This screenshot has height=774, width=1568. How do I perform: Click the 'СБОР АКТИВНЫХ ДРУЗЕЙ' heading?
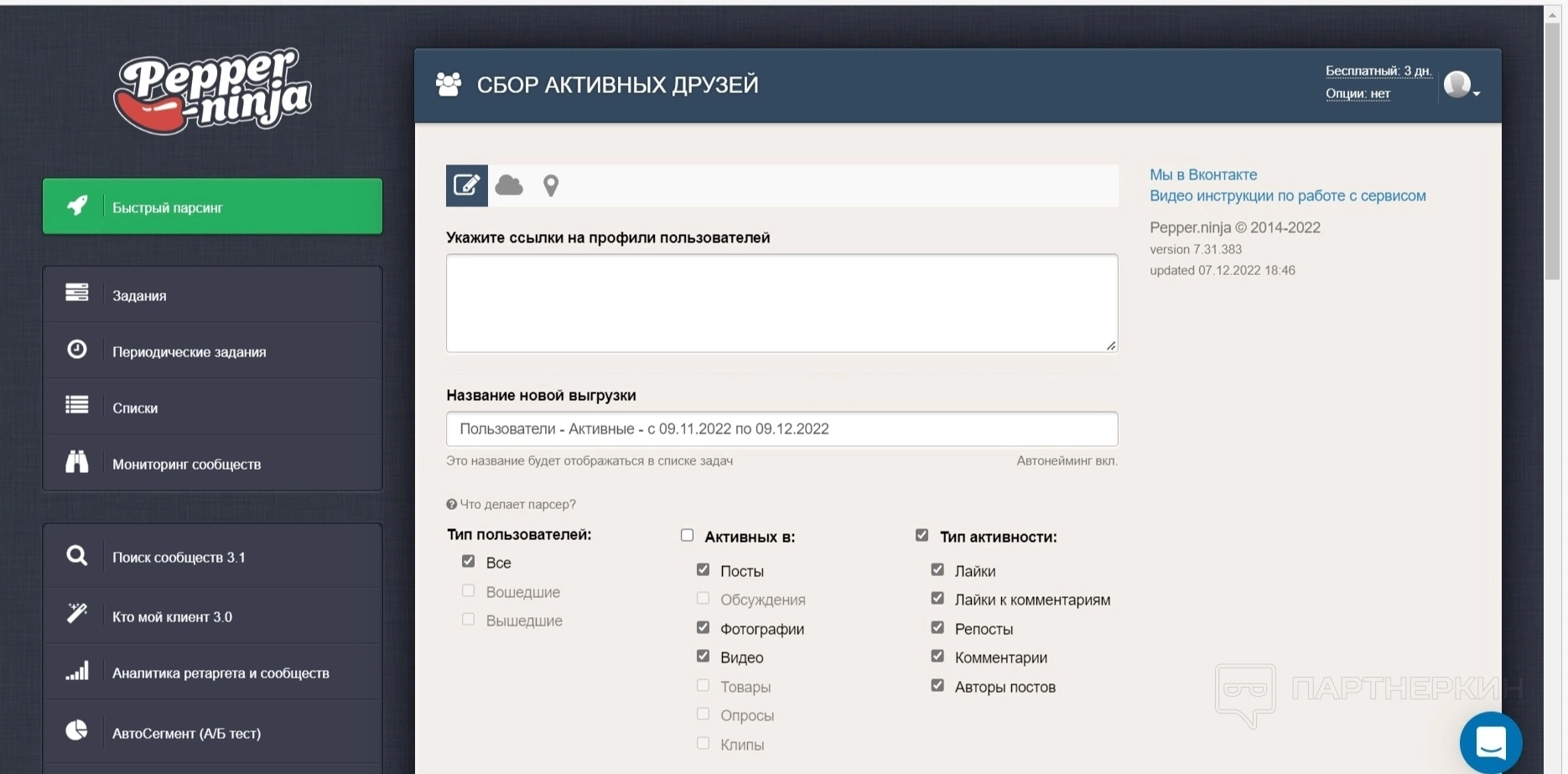click(x=618, y=85)
